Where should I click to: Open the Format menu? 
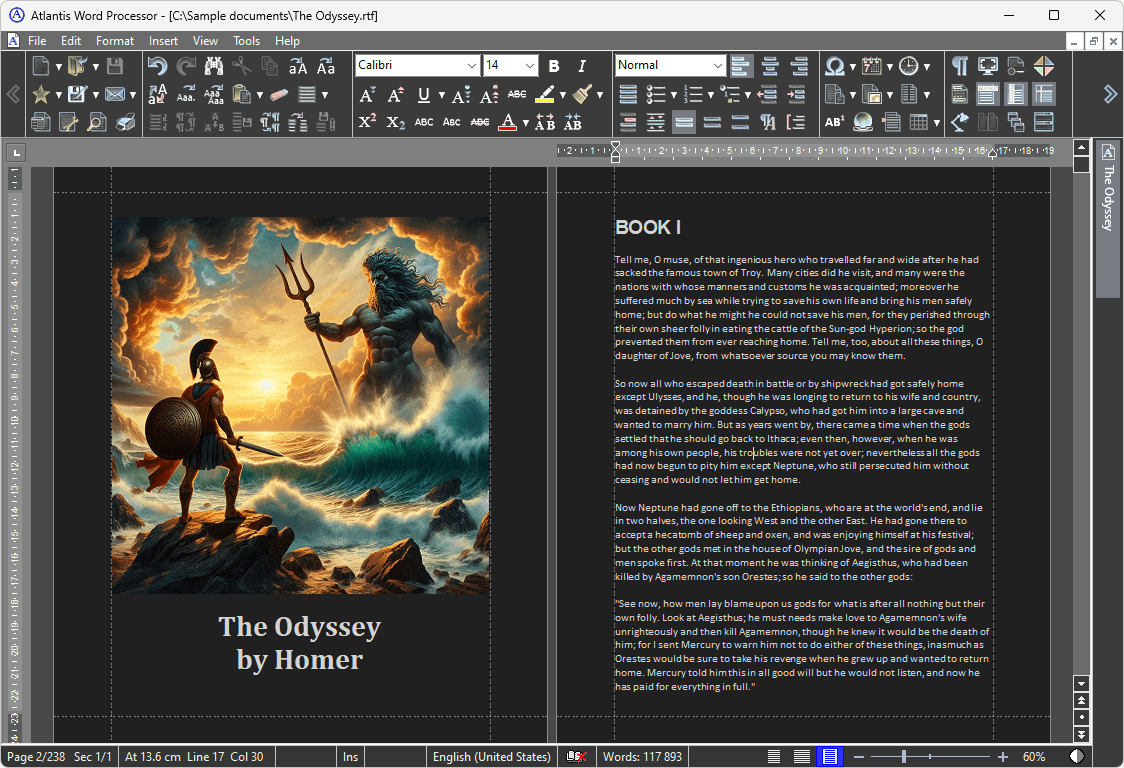coord(114,41)
